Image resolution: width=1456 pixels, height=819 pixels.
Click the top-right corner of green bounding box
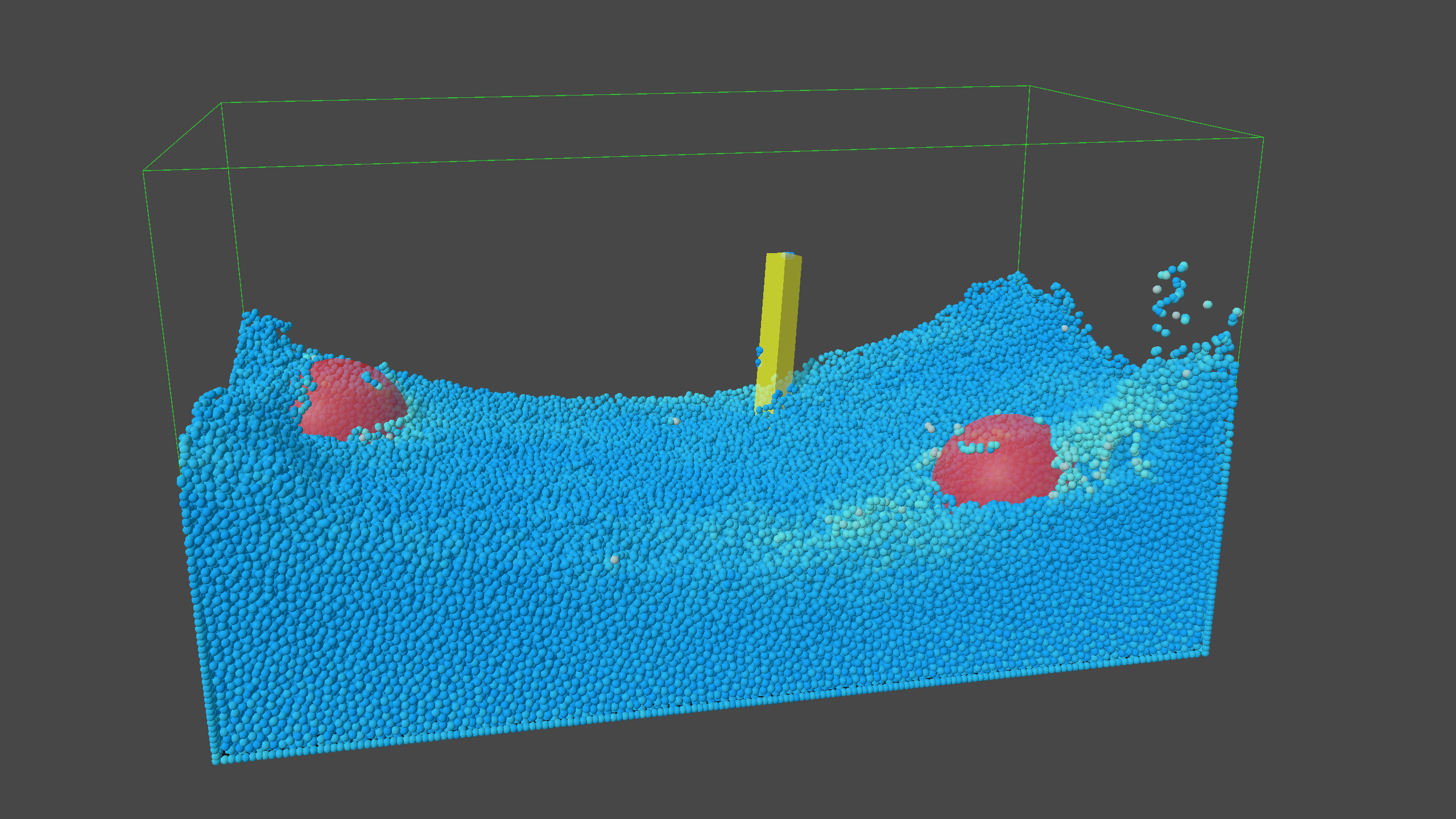click(x=1263, y=138)
